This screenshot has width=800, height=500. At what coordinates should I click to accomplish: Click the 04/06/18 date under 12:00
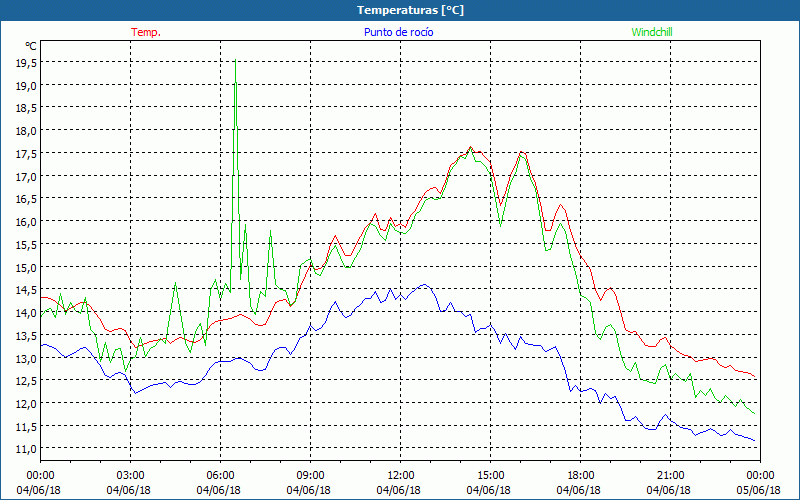(x=398, y=490)
